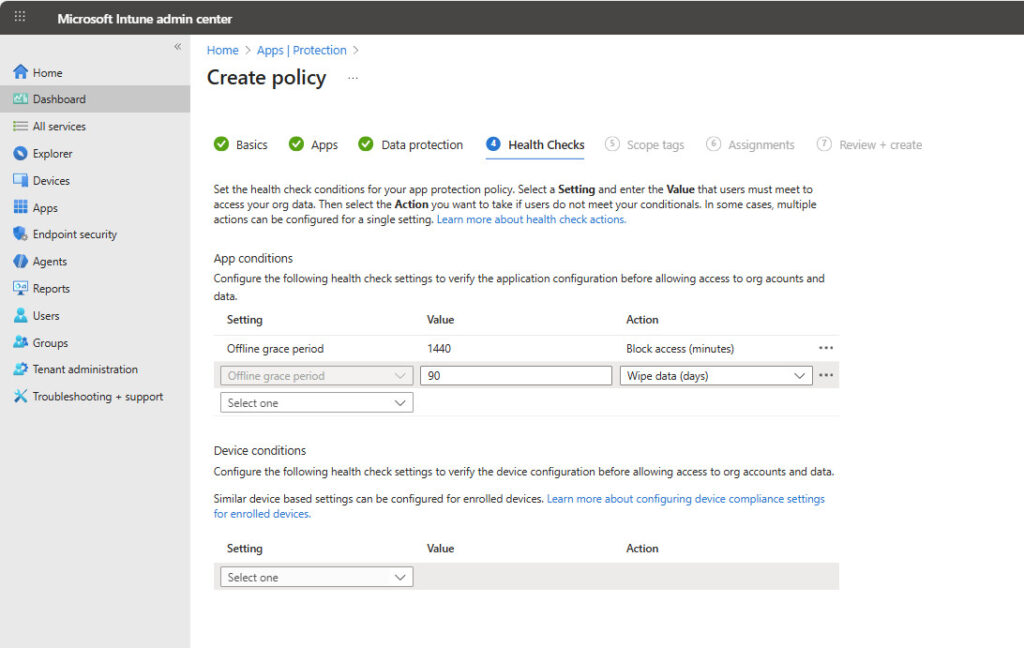Open Troubleshooting + support tools icon
The height and width of the screenshot is (648, 1024).
click(20, 397)
